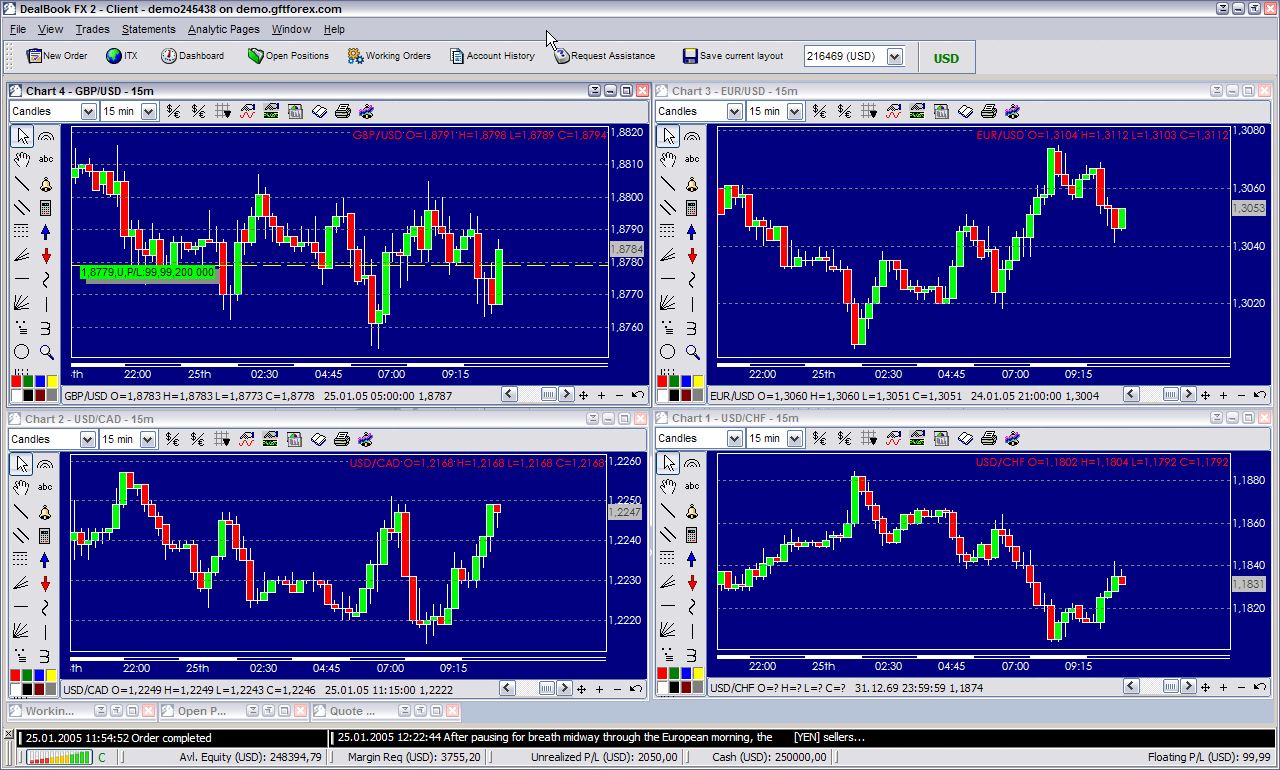Expand the Candles chart type dropdown in Chart 4
Image resolution: width=1280 pixels, height=770 pixels.
88,111
